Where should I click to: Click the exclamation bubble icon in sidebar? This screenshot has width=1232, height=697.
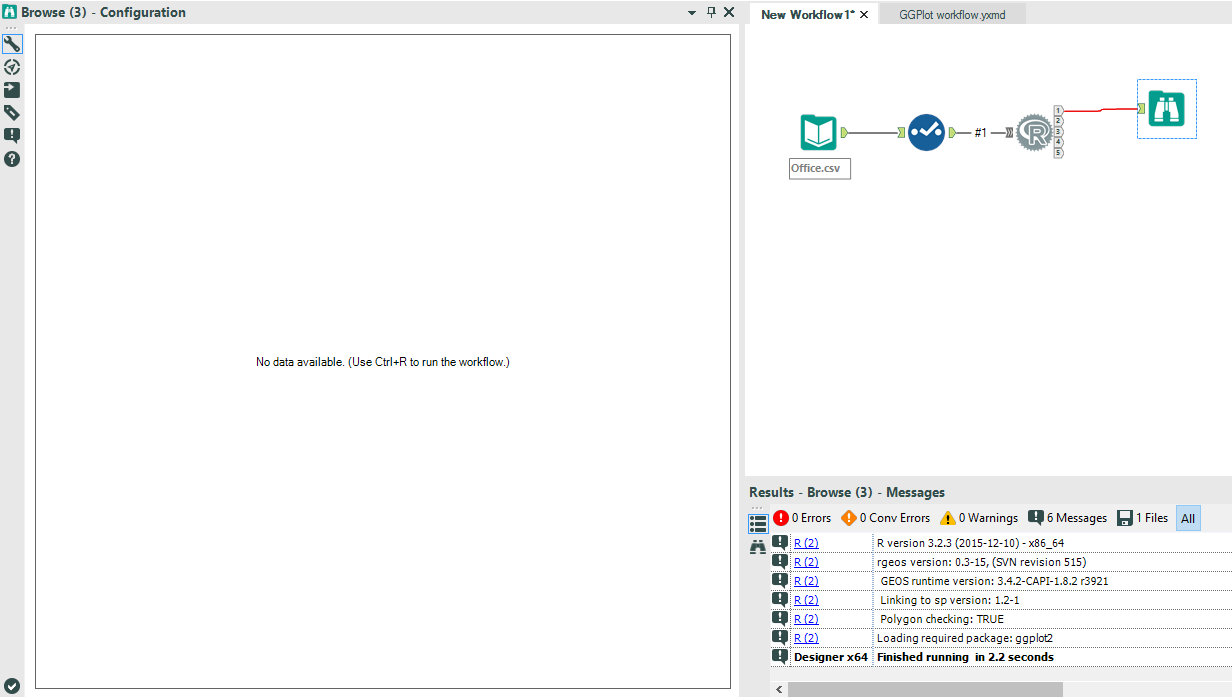[12, 135]
